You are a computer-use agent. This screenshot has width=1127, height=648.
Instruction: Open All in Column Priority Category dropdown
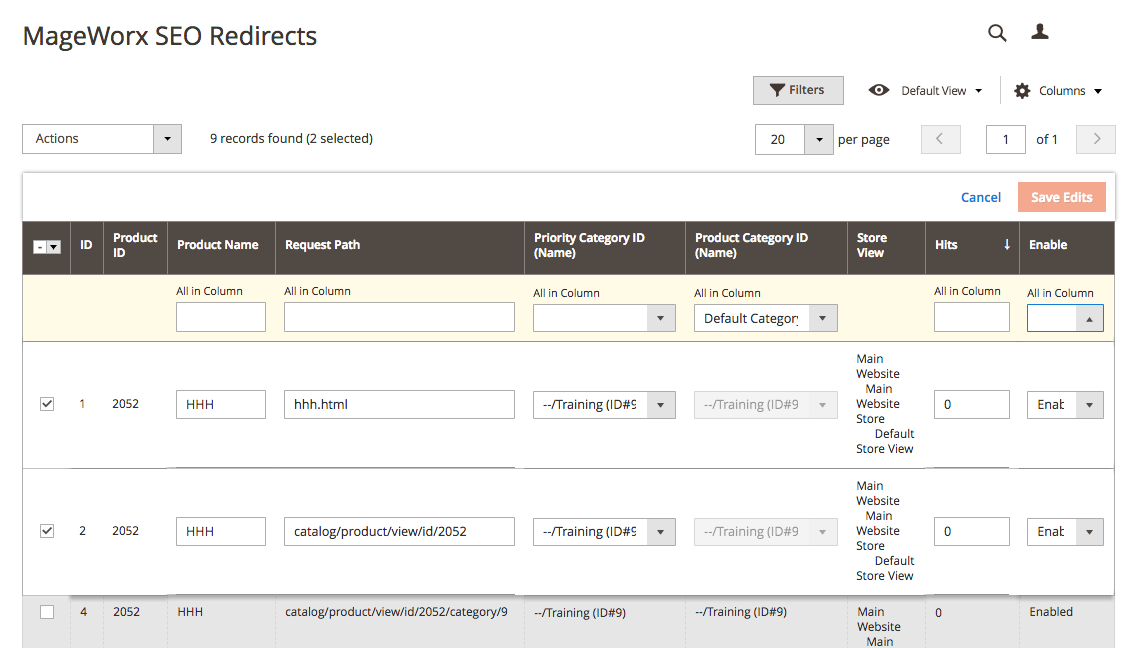pyautogui.click(x=604, y=318)
